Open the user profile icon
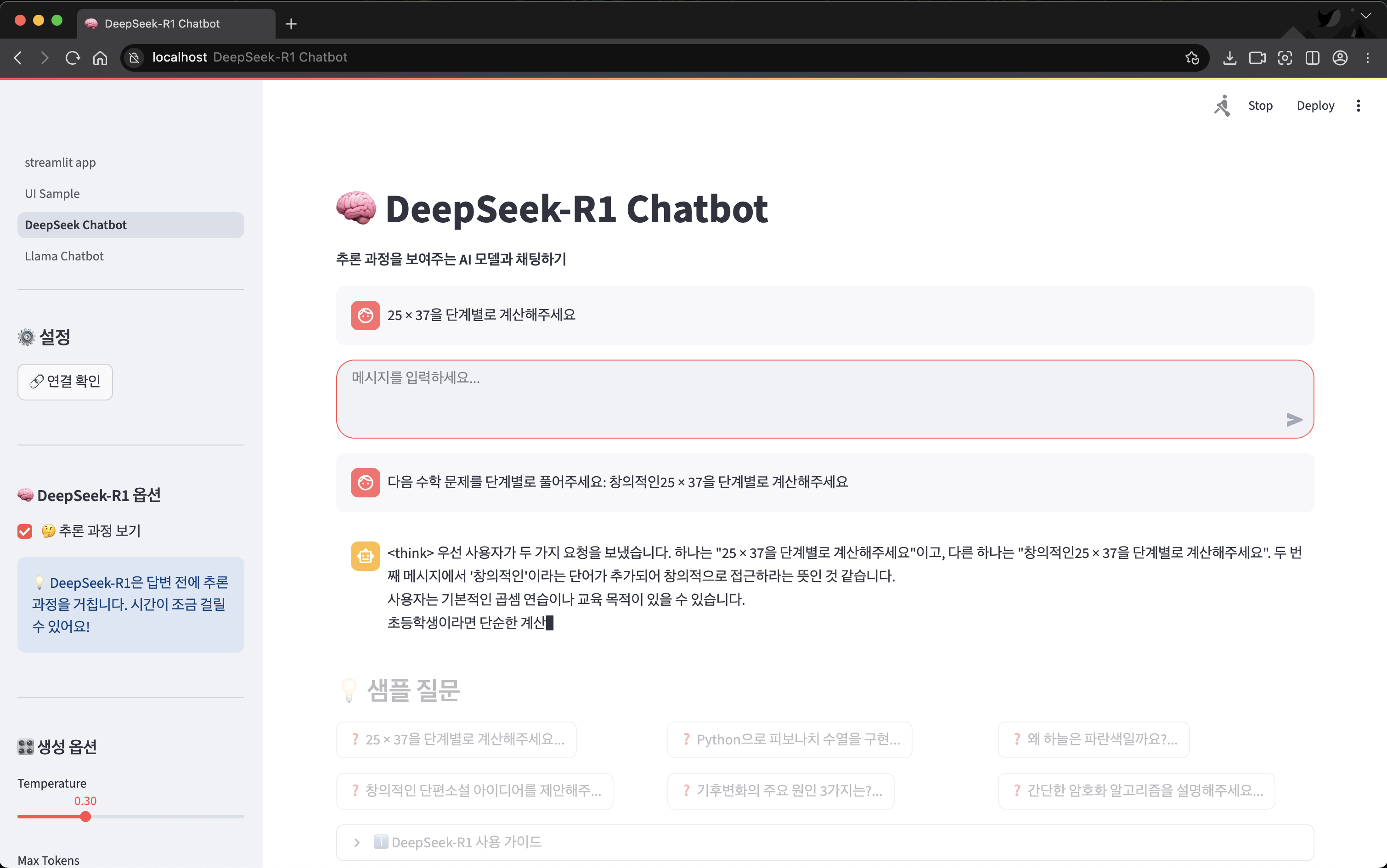The image size is (1387, 868). point(1339,57)
